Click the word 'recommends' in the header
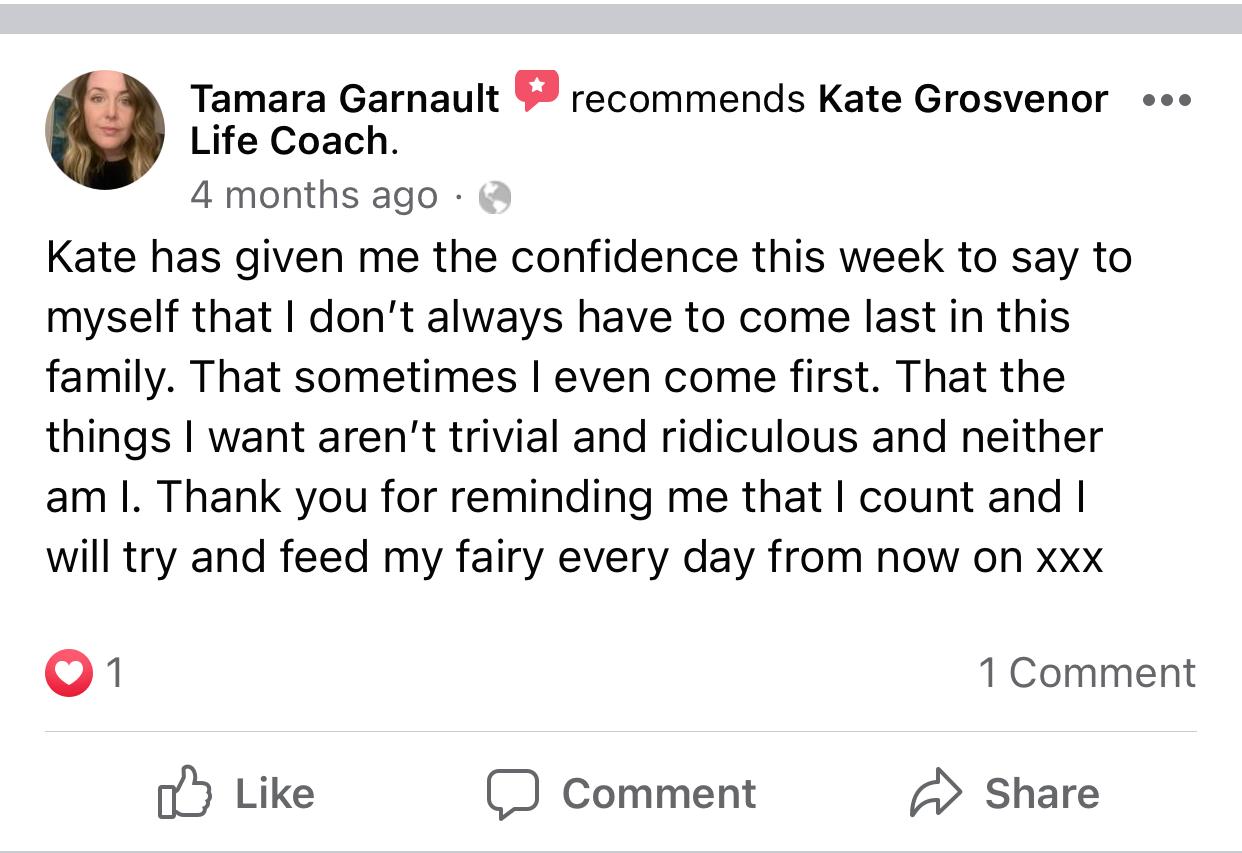This screenshot has height=853, width=1242. (x=688, y=99)
